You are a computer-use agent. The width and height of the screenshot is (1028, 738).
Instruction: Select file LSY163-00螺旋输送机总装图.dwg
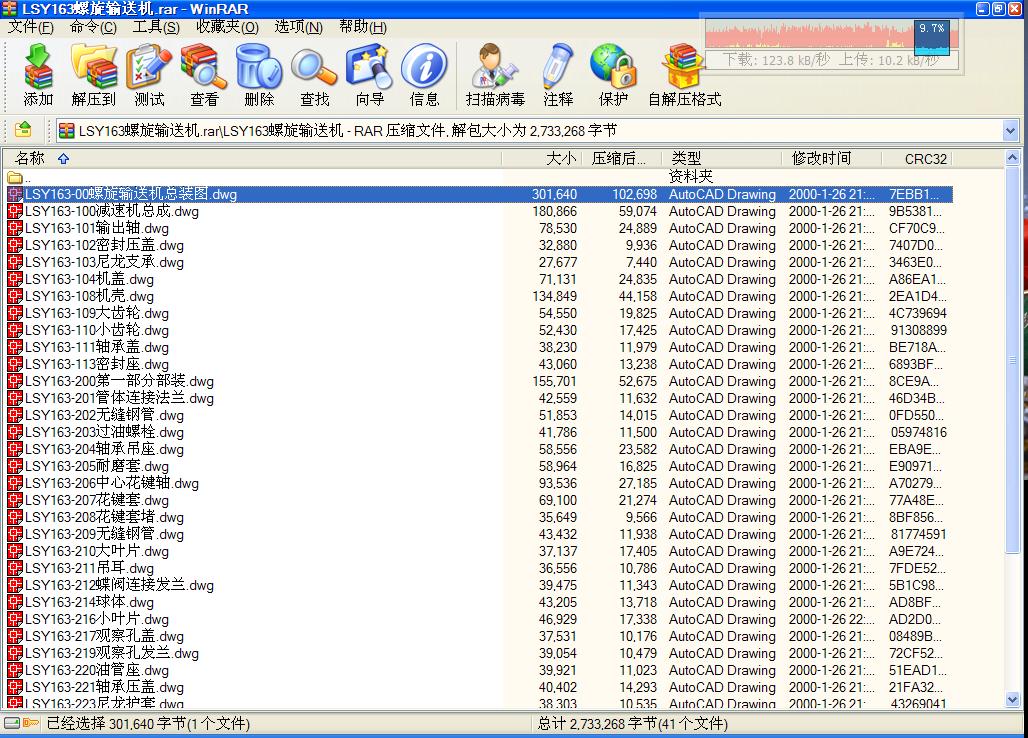point(479,194)
